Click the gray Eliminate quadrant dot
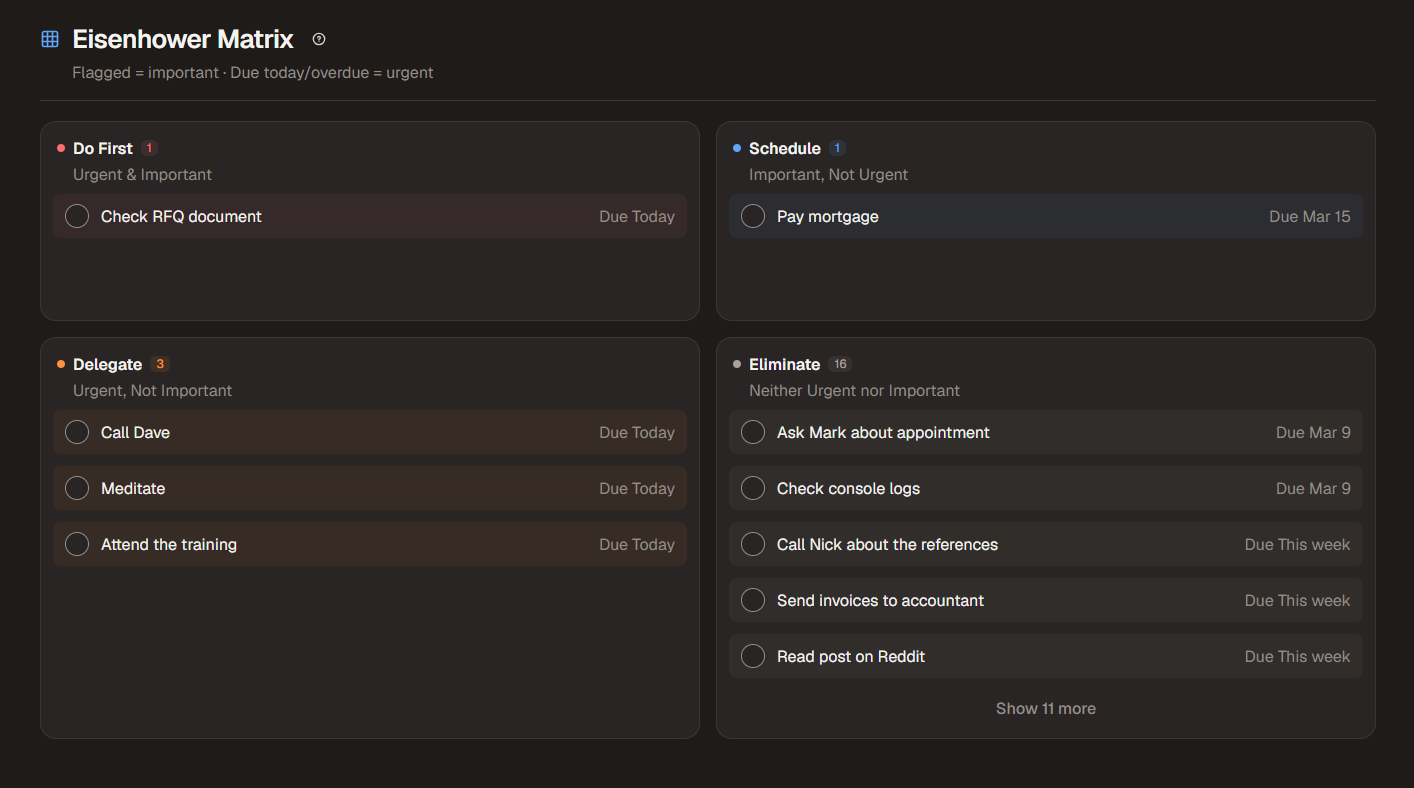This screenshot has height=788, width=1414. coord(737,364)
